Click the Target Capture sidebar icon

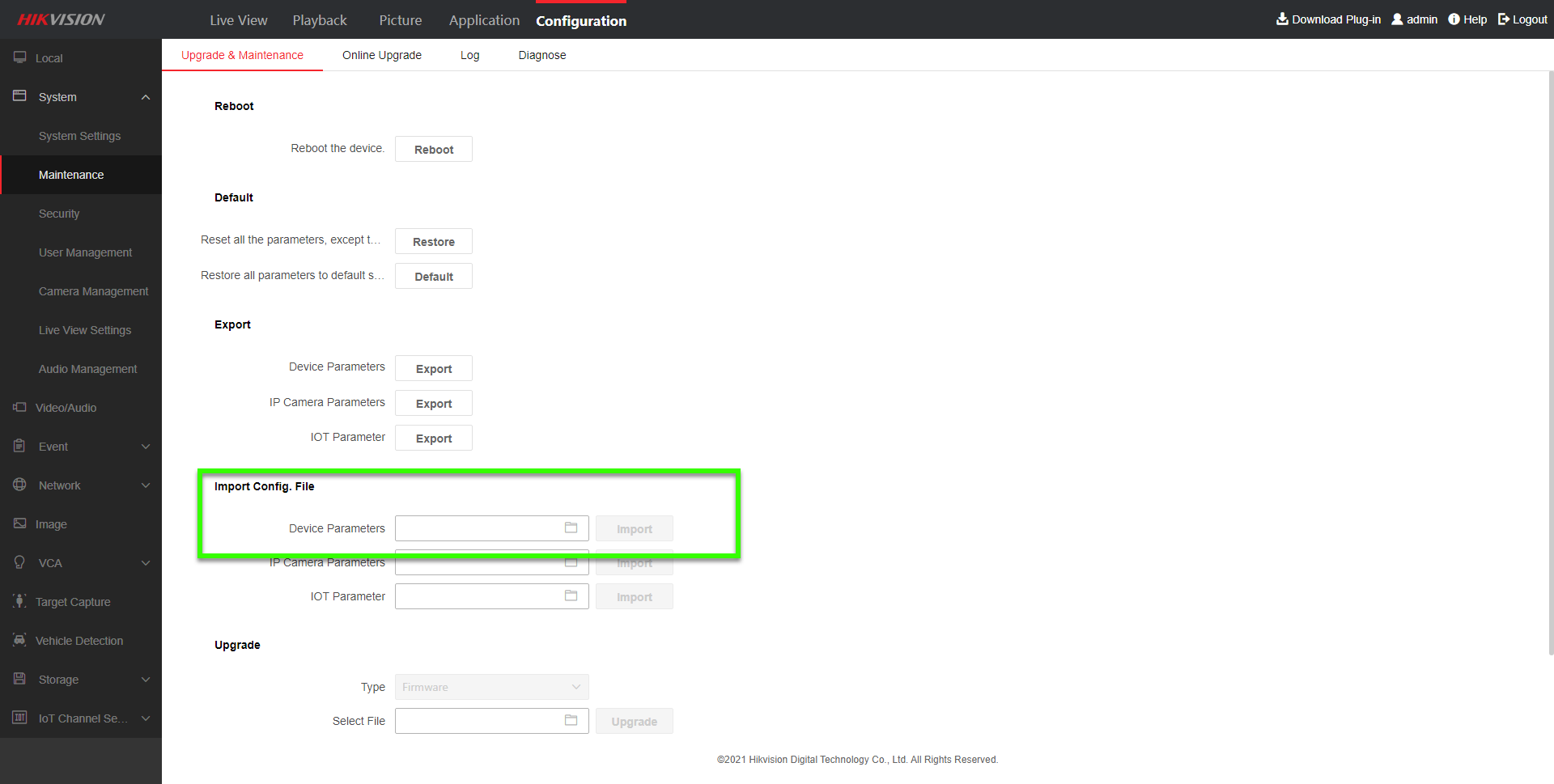point(19,601)
